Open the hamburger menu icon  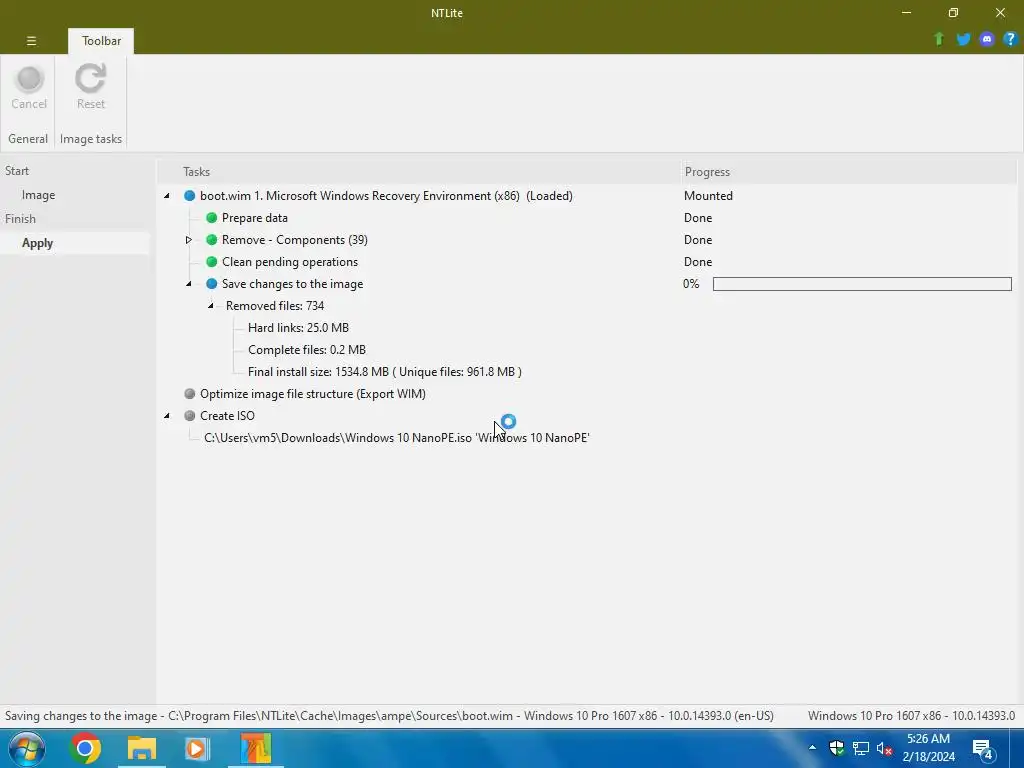point(31,40)
